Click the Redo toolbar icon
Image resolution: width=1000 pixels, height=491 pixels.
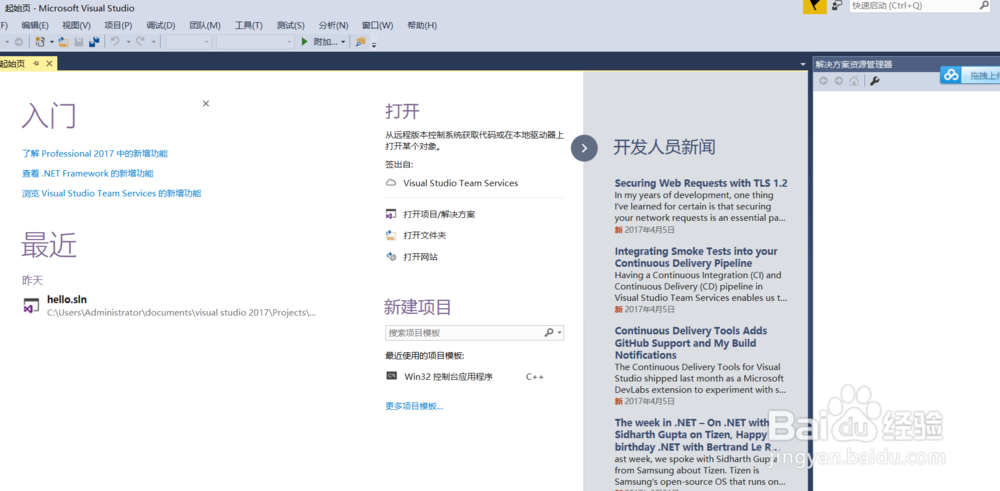pyautogui.click(x=140, y=41)
